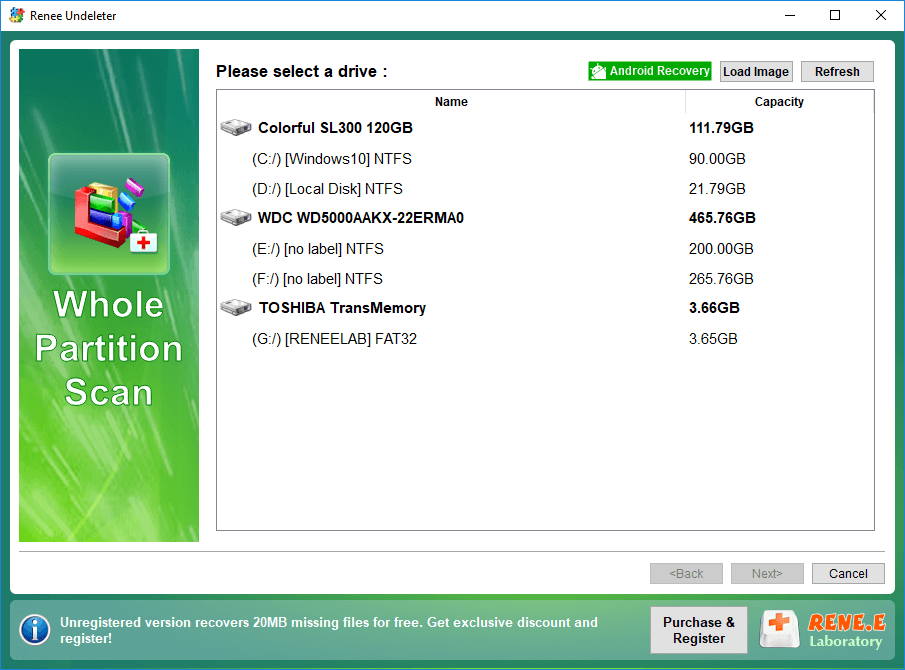
Task: Click the Load Image button
Action: [x=756, y=71]
